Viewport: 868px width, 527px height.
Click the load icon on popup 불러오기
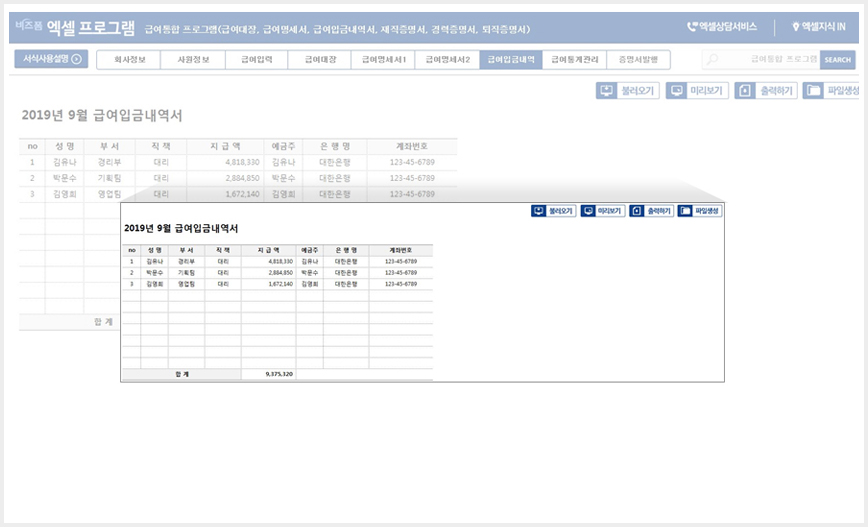click(538, 211)
